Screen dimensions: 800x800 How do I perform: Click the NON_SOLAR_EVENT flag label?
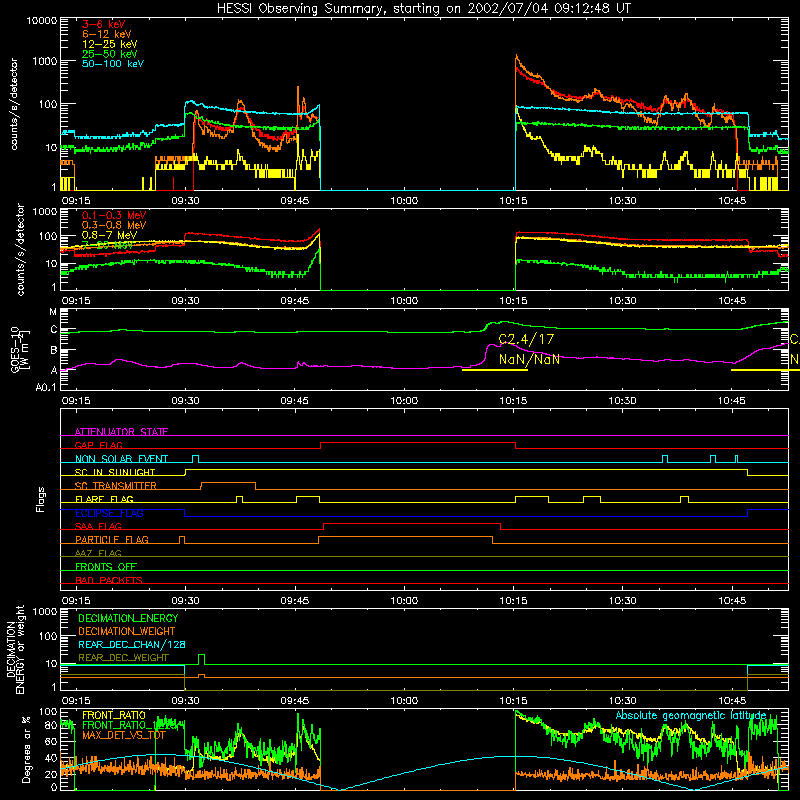tap(121, 459)
